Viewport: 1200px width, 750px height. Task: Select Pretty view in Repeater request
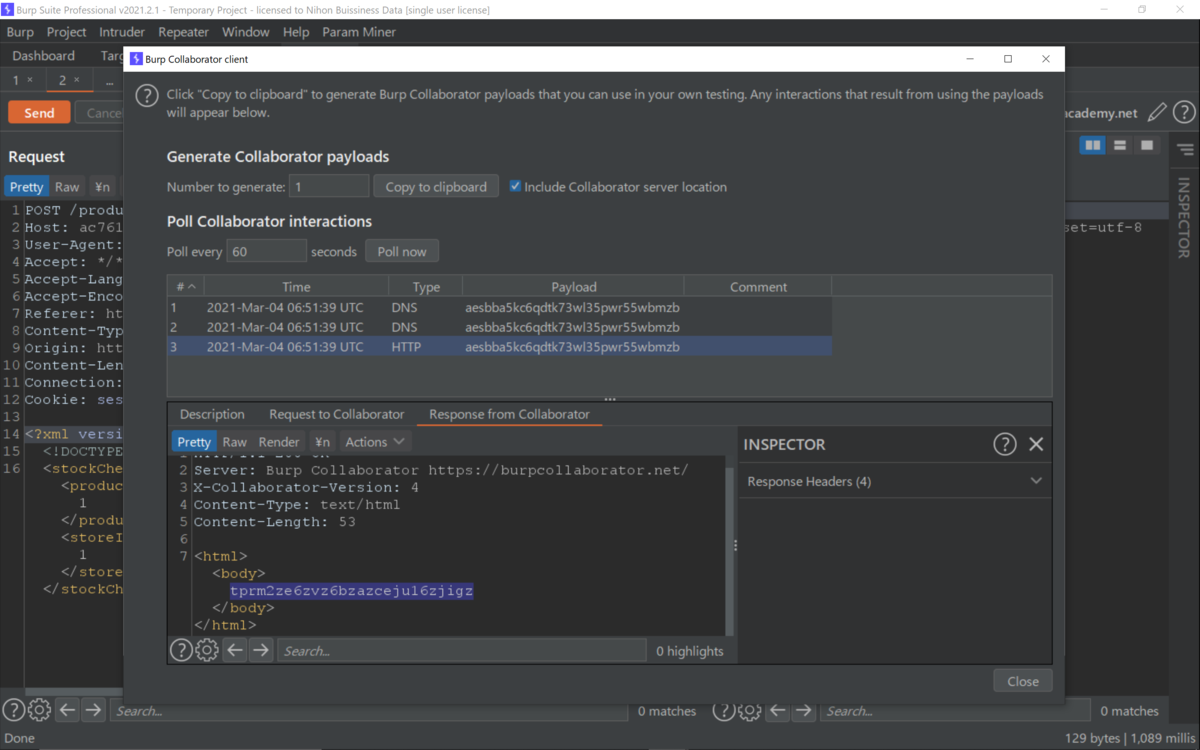pyautogui.click(x=27, y=187)
